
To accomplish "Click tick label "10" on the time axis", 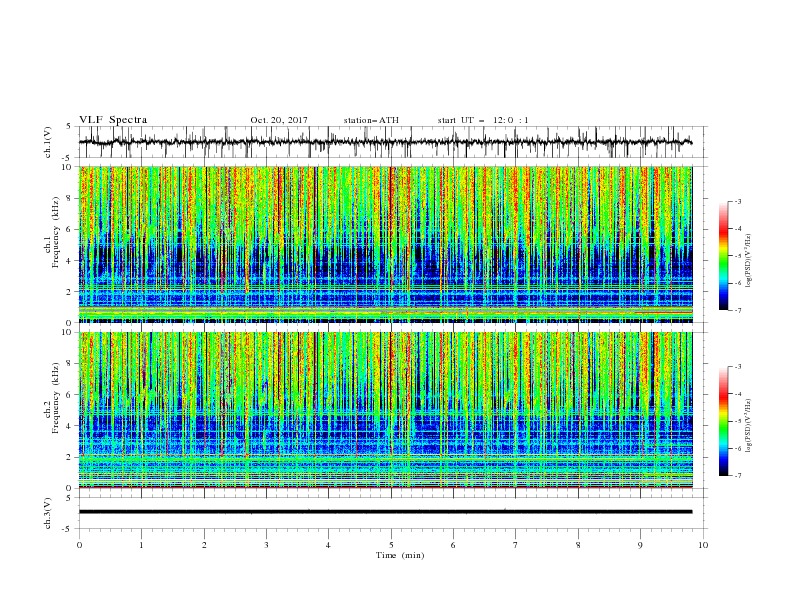I will [x=703, y=545].
